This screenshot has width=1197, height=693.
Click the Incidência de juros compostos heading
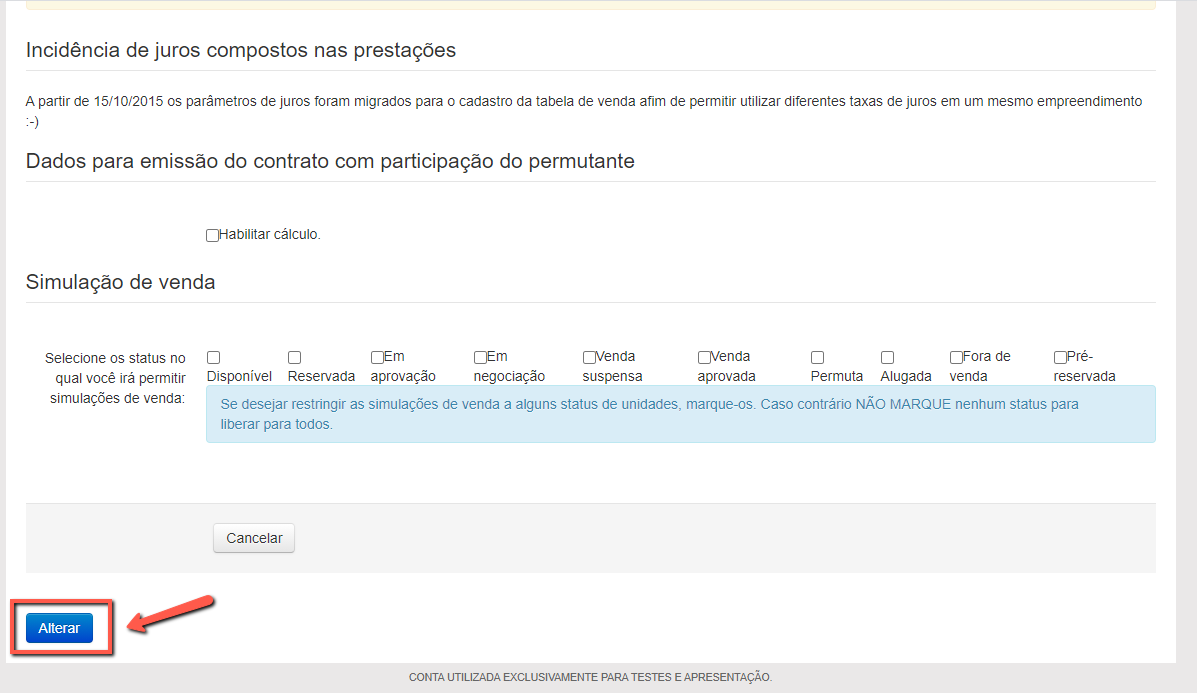(x=241, y=50)
